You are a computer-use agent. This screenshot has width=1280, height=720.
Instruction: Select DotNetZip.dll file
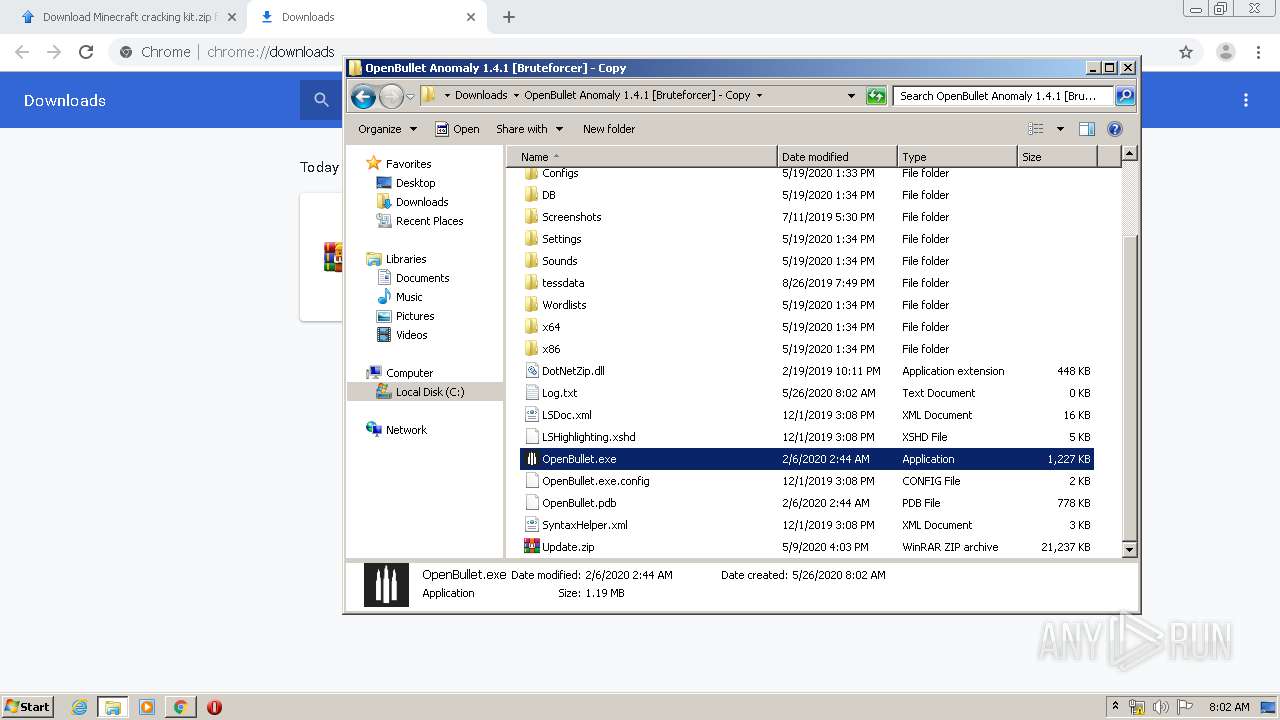[x=807, y=371]
